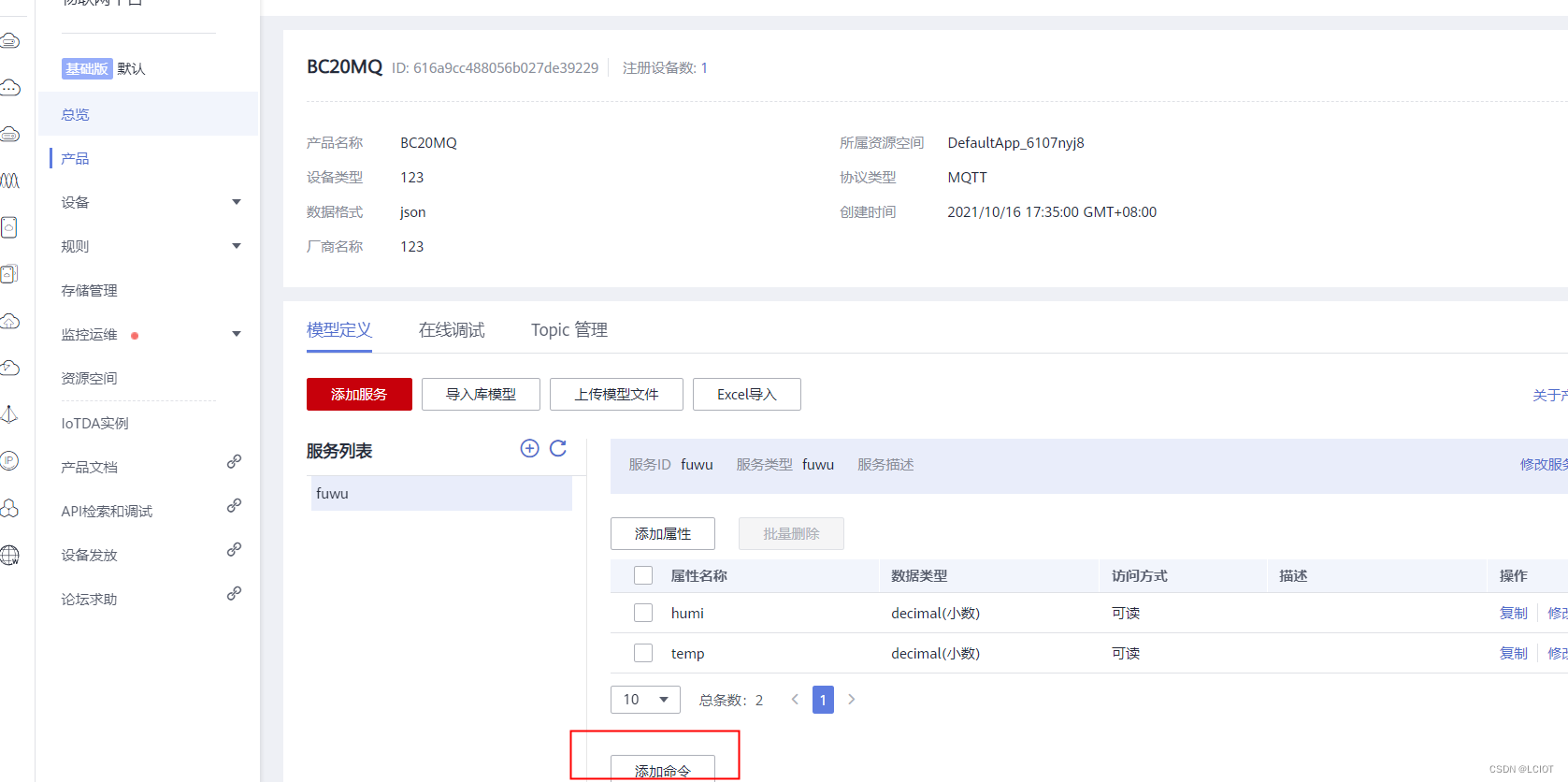The image size is (1568, 782).
Task: Open external link icon beside 产品文档
Action: (x=234, y=462)
